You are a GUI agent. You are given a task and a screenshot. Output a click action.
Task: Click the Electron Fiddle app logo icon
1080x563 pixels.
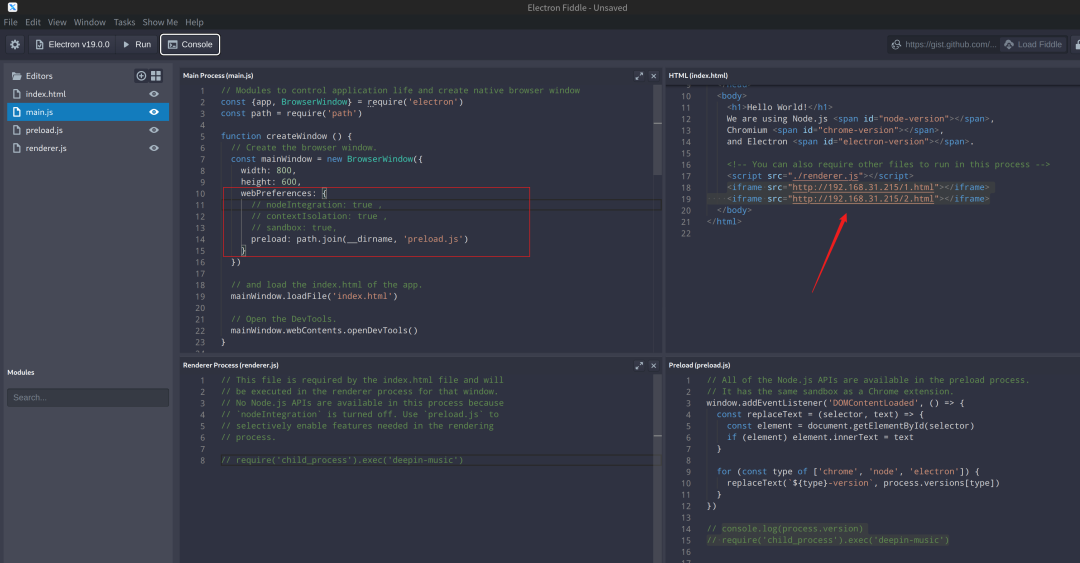pos(12,7)
